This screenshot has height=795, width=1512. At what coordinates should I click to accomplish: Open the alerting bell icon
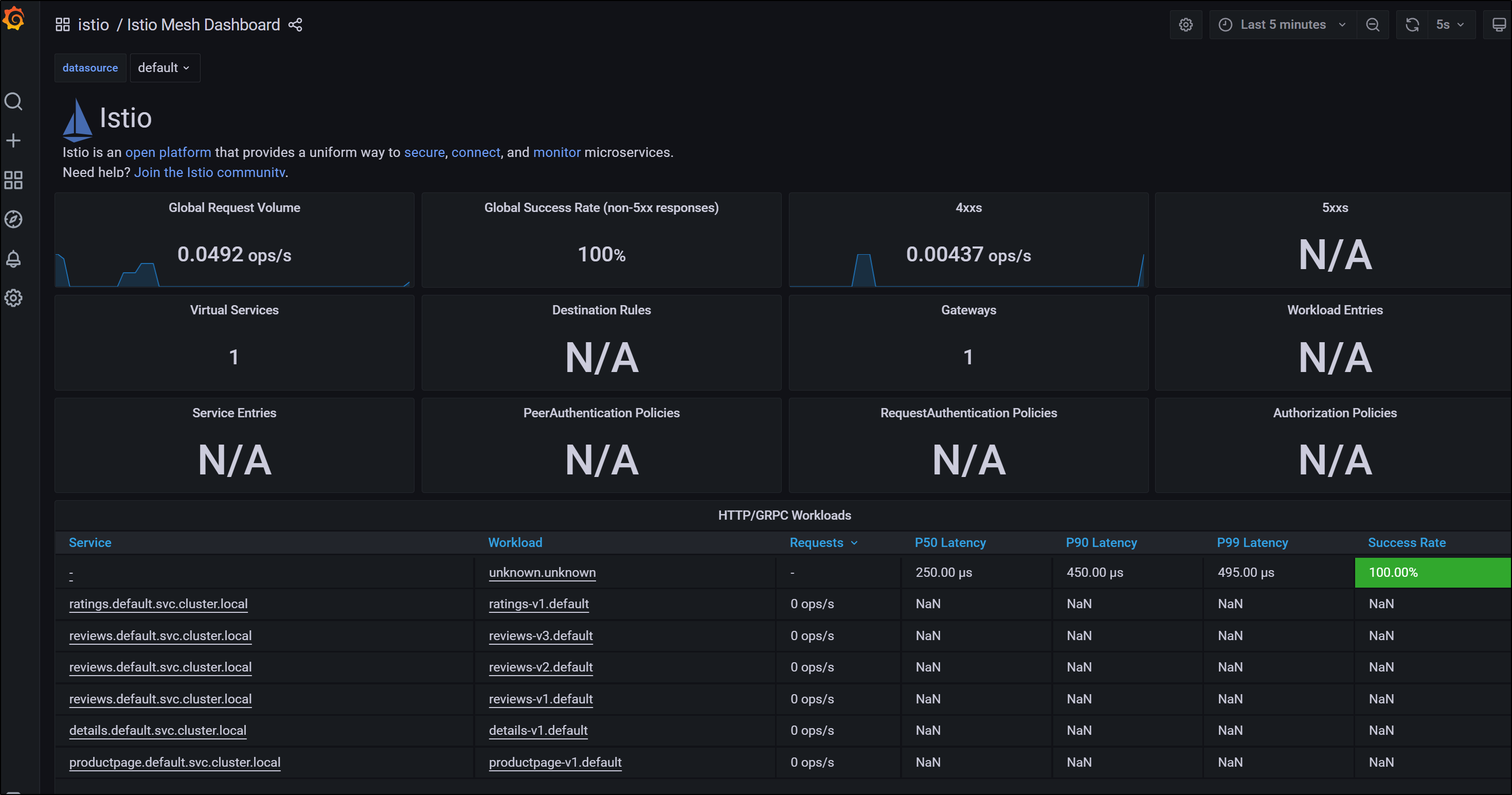tap(13, 259)
